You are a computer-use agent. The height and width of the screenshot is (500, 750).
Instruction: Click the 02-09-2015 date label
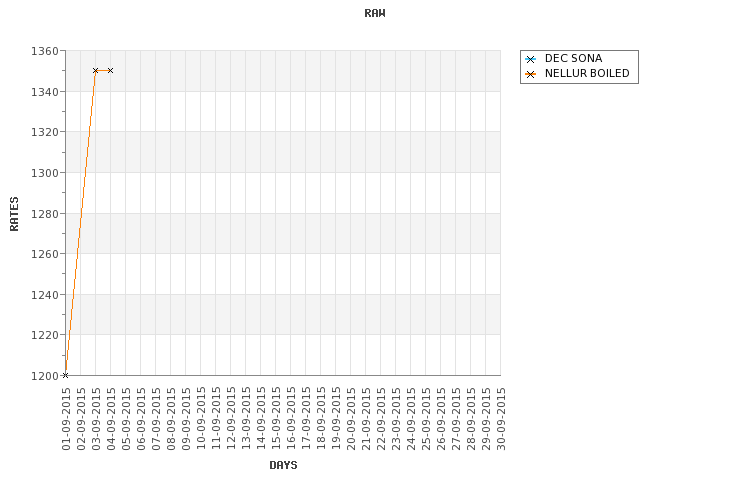click(x=81, y=419)
